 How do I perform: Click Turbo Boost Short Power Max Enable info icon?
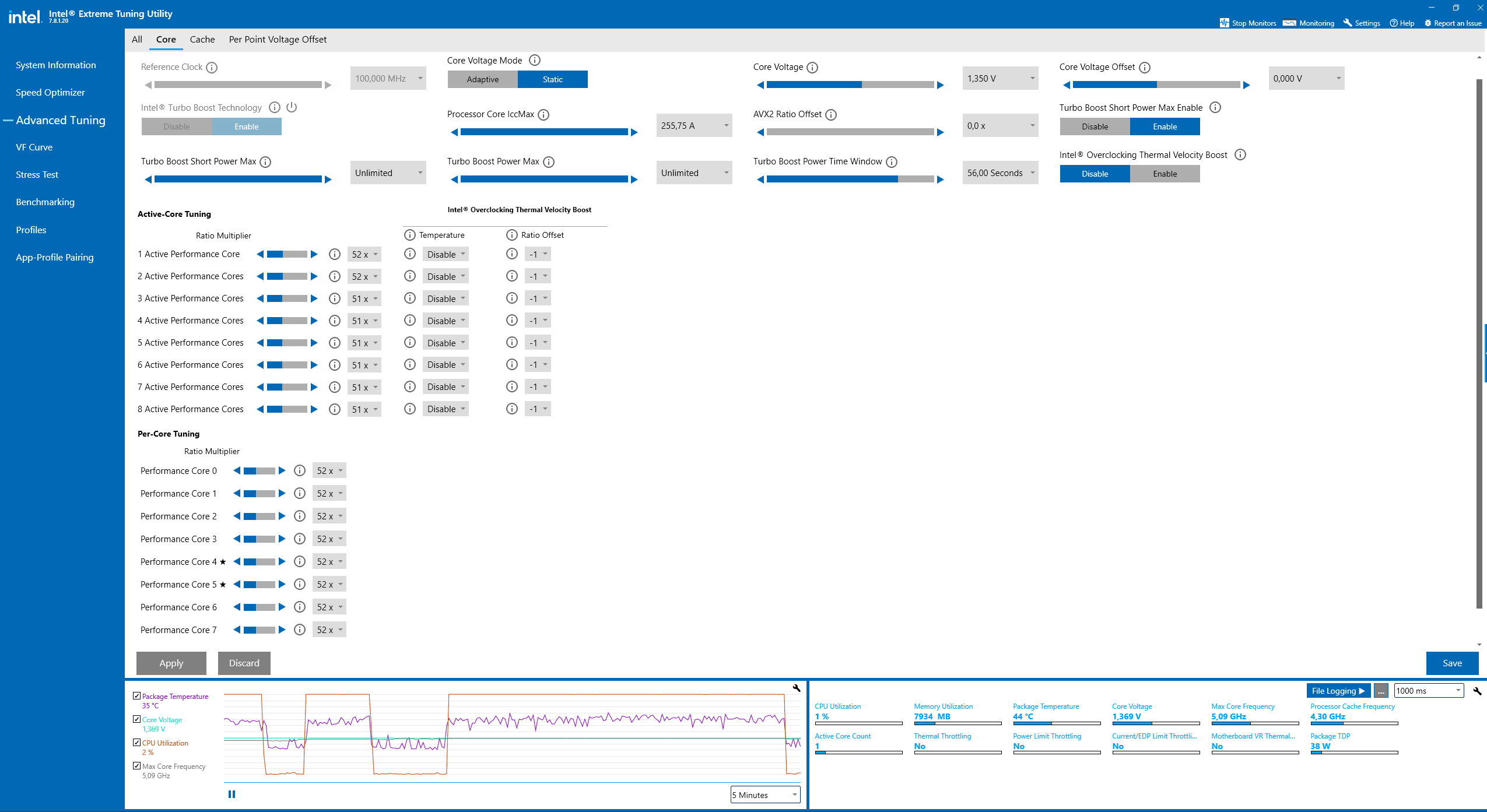(x=1215, y=107)
